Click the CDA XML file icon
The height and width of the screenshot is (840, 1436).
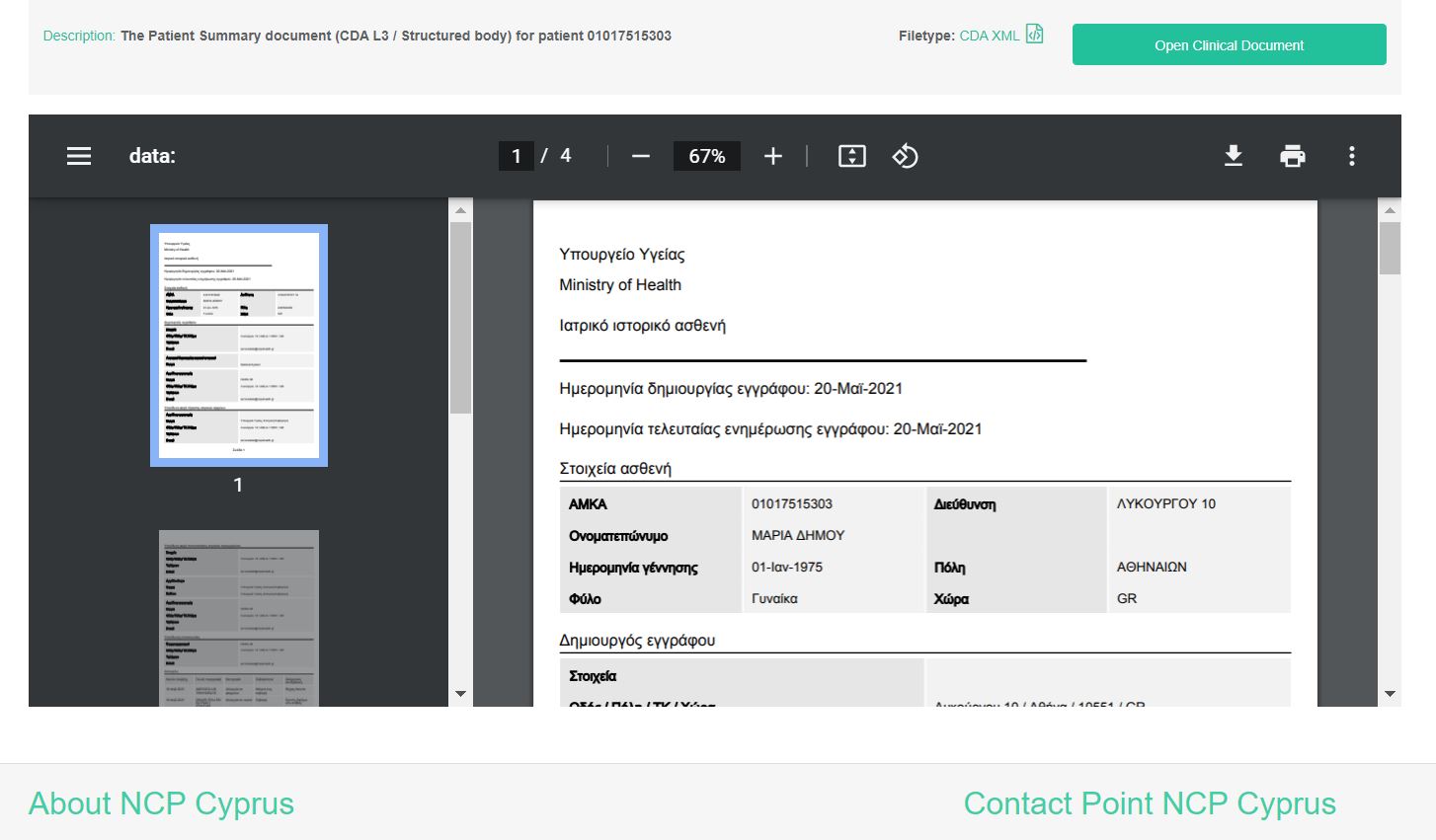coord(1034,35)
